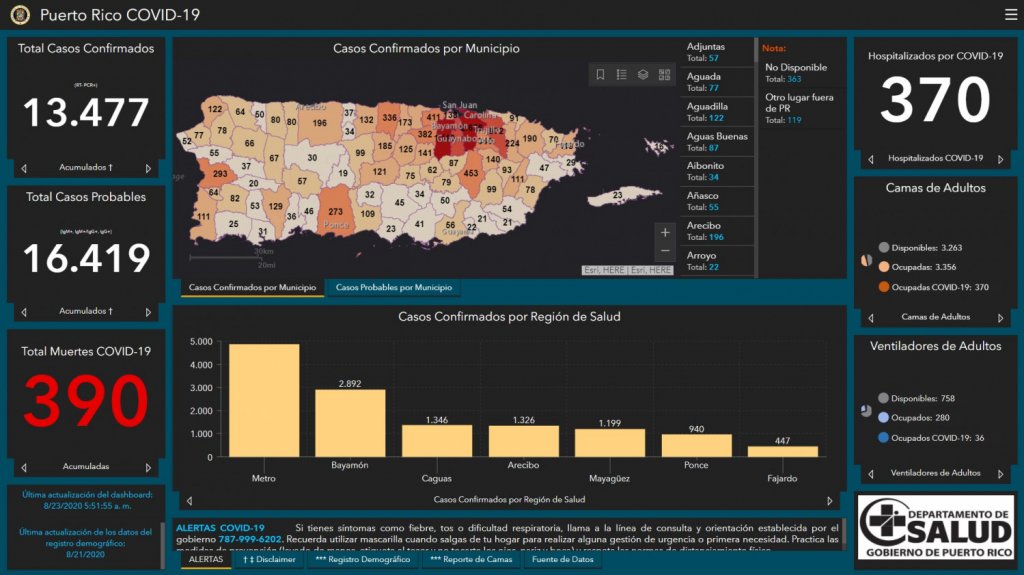Click the Metro bar in the chart
1024x575 pixels.
(x=264, y=400)
